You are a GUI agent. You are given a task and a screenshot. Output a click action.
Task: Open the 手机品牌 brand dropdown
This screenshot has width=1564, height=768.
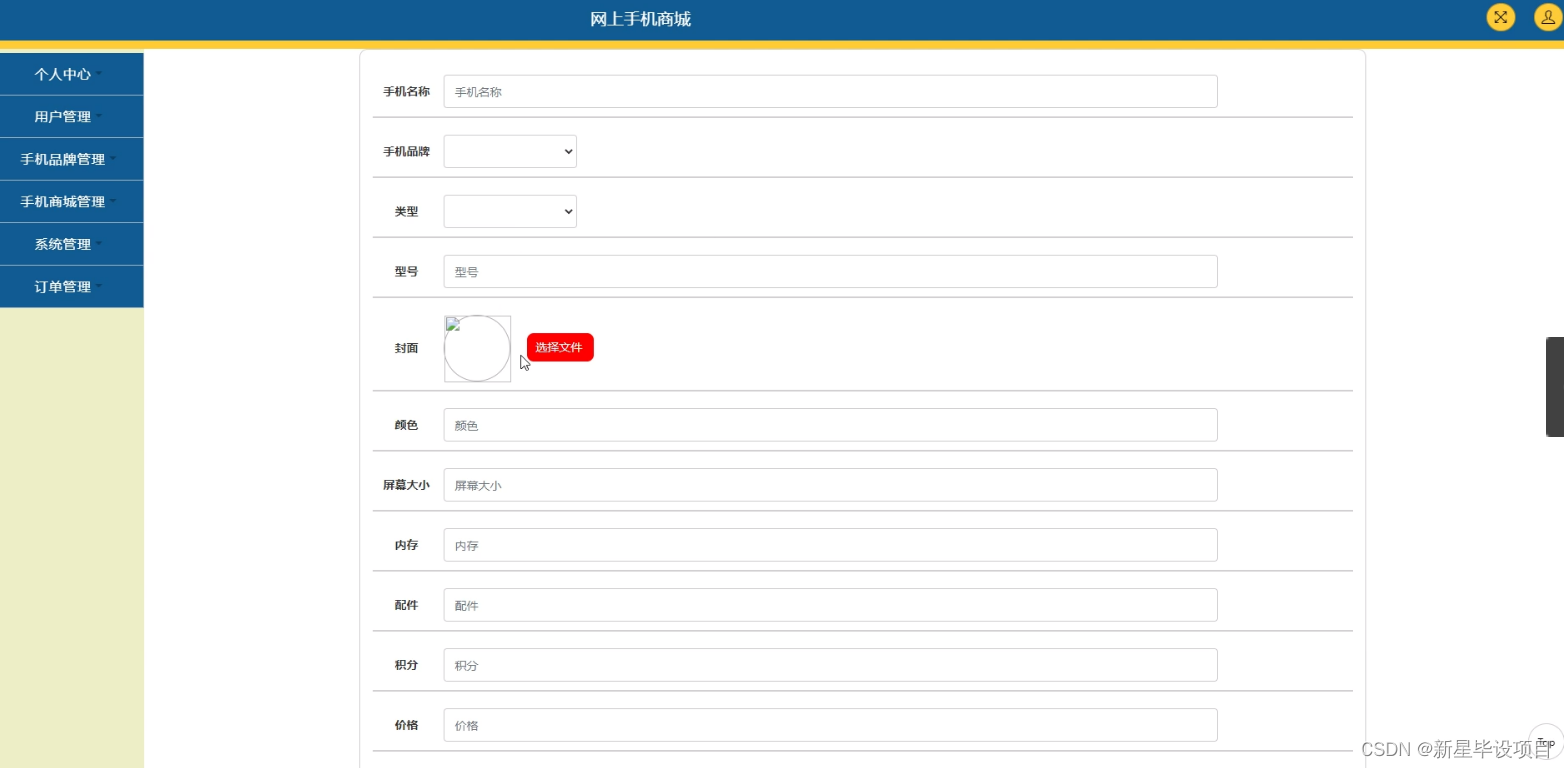click(x=510, y=151)
